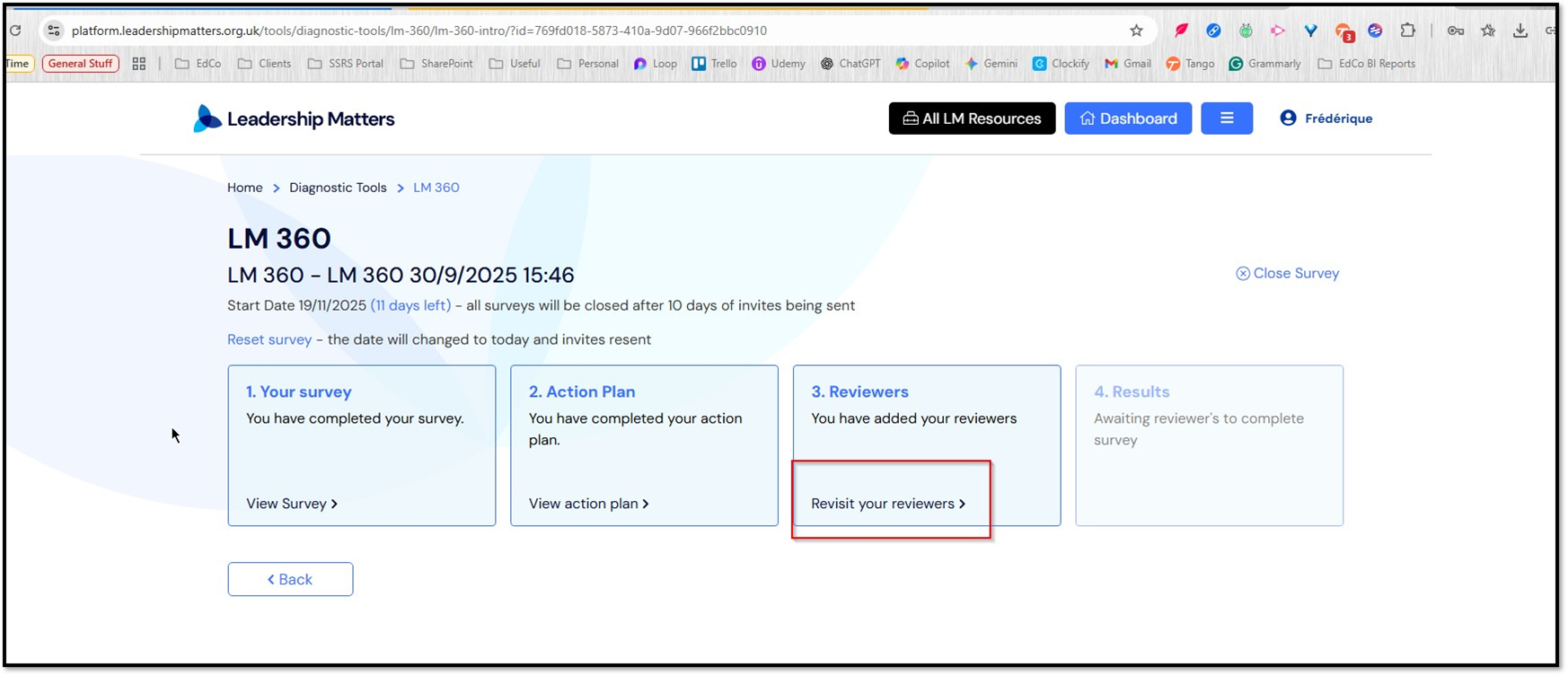This screenshot has width=1568, height=676.
Task: Click the Close Survey link
Action: click(x=1288, y=274)
